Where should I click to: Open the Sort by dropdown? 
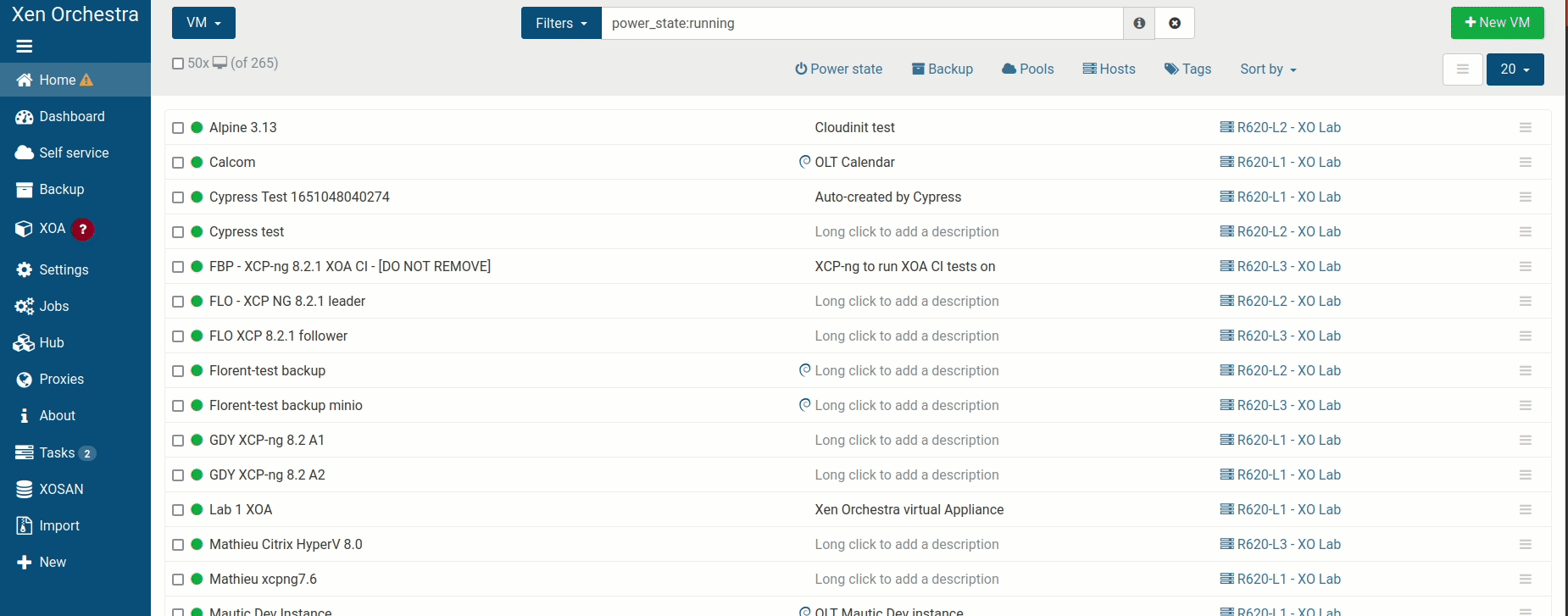click(1268, 69)
